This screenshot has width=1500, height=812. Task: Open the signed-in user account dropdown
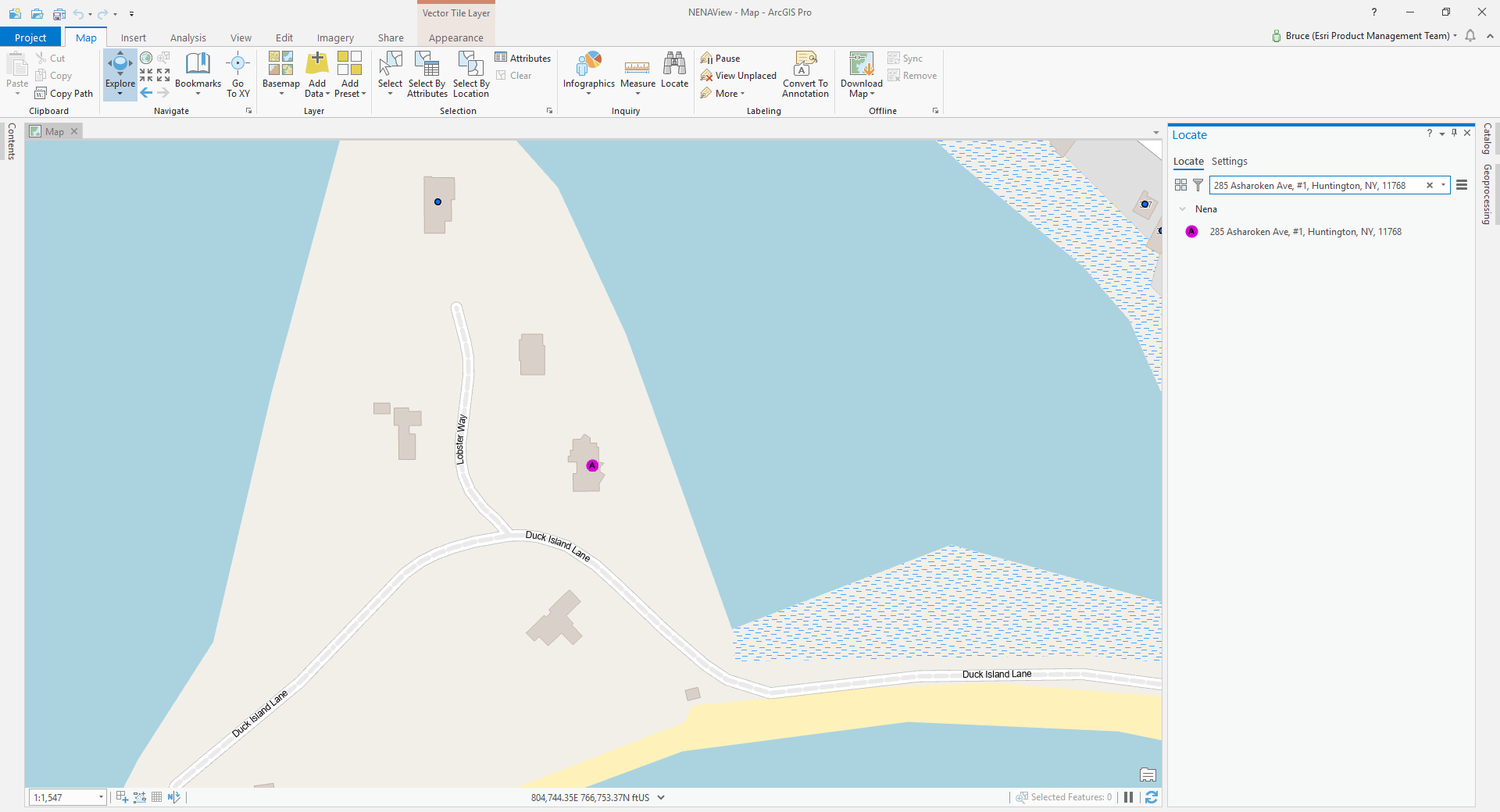pyautogui.click(x=1365, y=36)
